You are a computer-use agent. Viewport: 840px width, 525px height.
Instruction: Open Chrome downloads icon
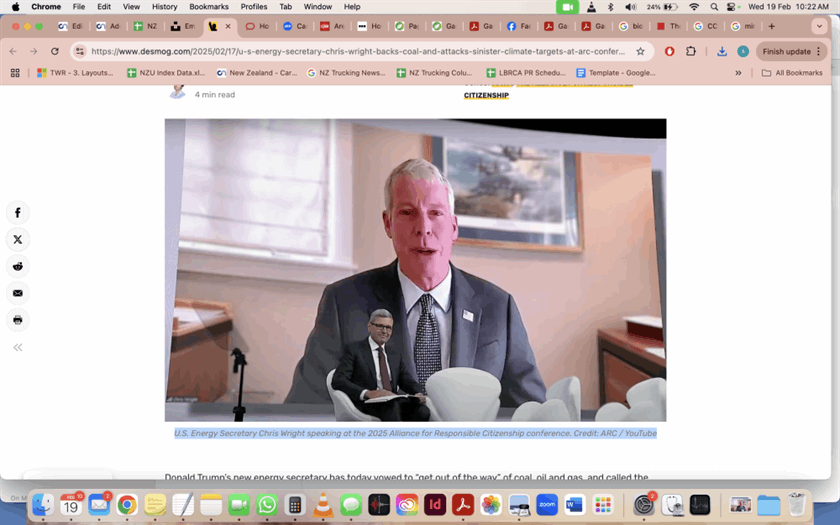point(722,51)
